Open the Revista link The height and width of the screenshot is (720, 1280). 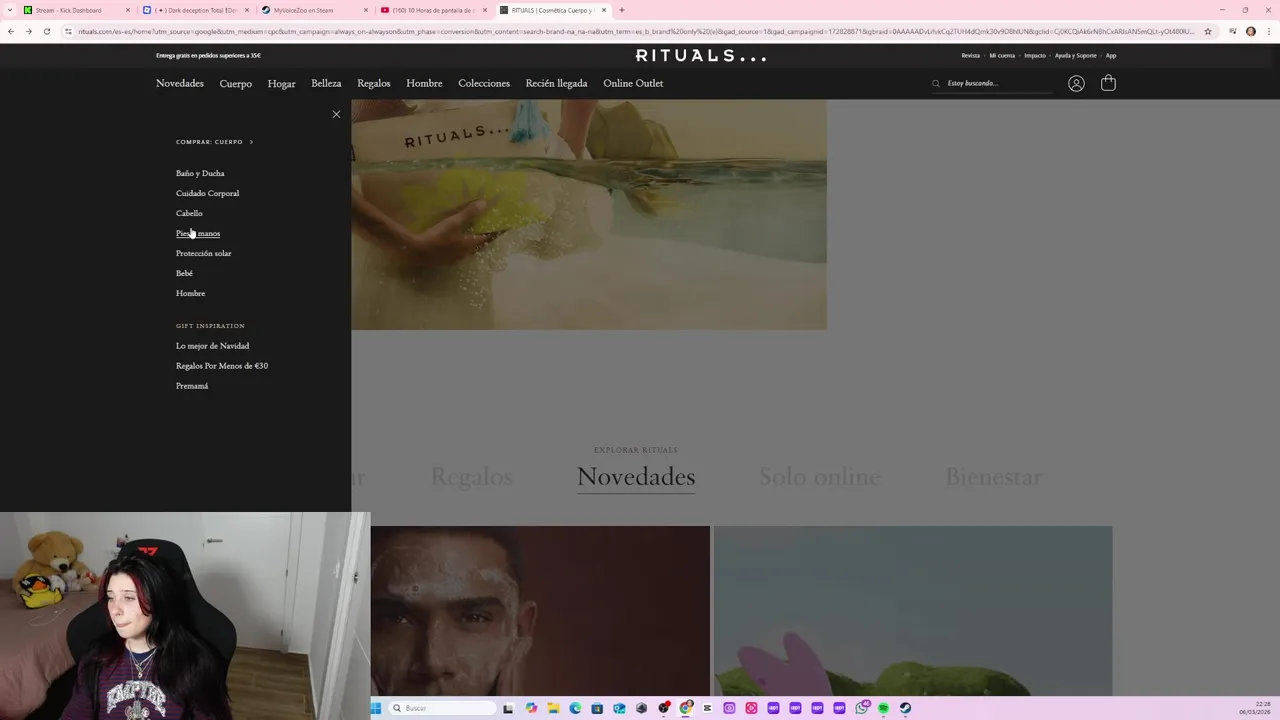coord(970,56)
